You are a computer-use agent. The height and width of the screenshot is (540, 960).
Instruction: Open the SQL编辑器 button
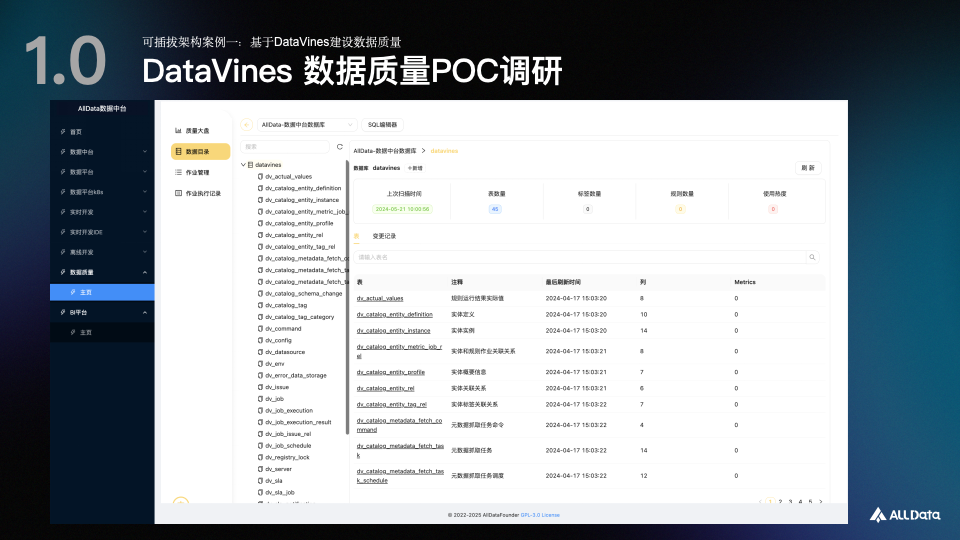pos(383,125)
